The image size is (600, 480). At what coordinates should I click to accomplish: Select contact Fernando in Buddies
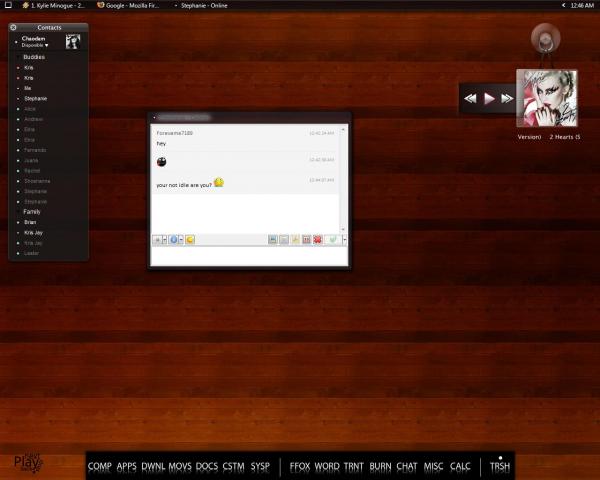point(35,150)
